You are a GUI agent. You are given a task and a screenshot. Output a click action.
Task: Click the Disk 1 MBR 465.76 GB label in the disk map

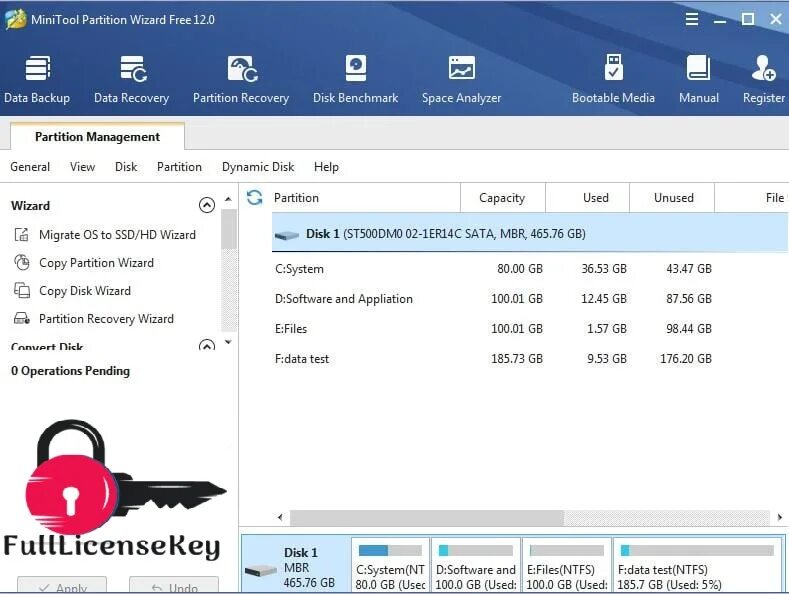[x=309, y=567]
